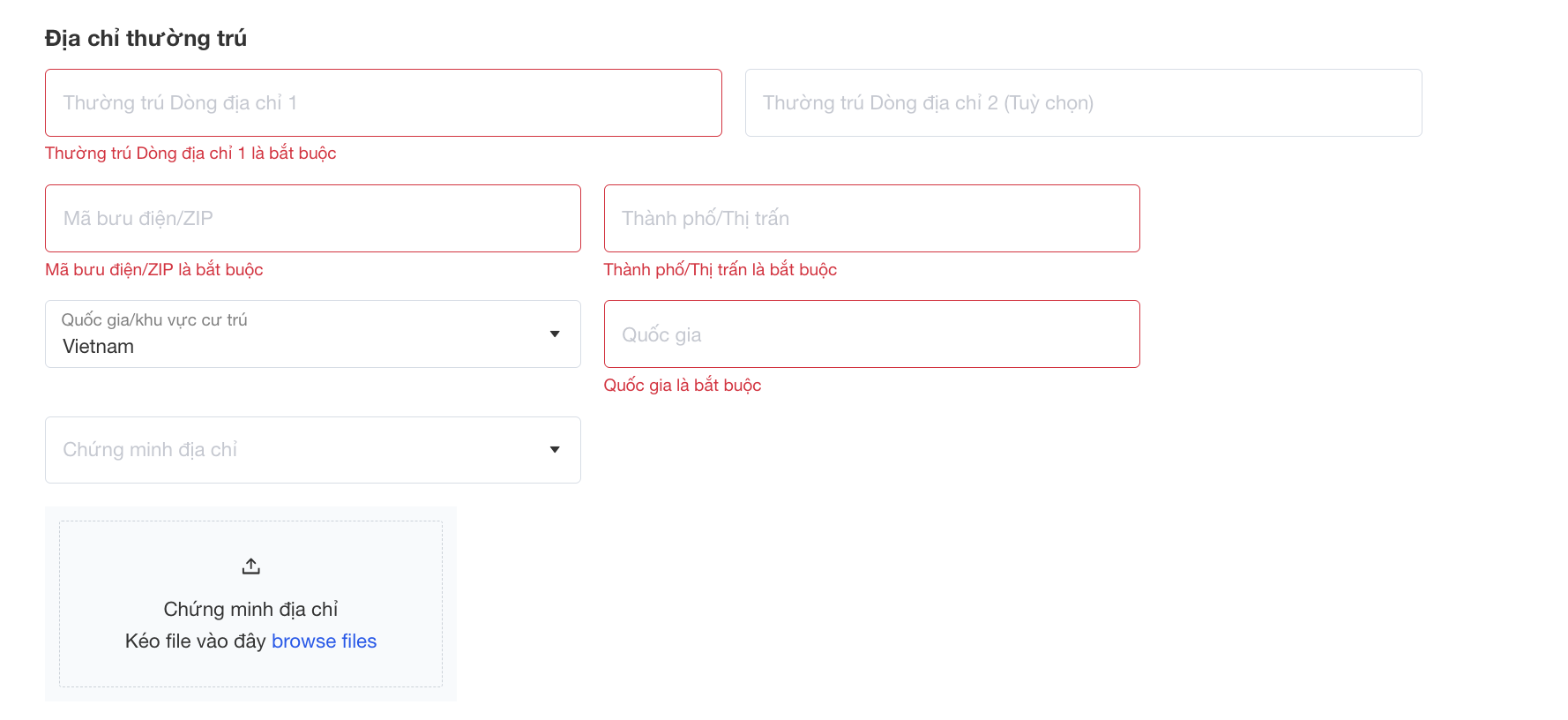Click the Mã bưu điện/ZIP required error message
Screen dimensions: 1568x720
click(x=154, y=270)
